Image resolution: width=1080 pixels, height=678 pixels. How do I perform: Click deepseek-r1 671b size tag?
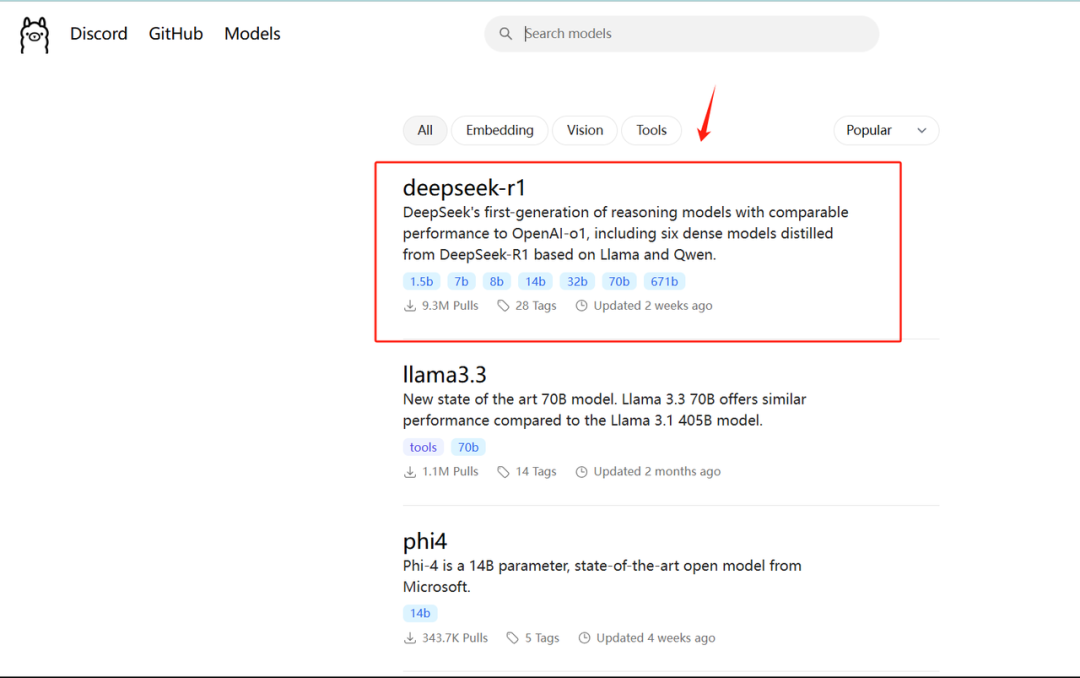[x=664, y=281]
